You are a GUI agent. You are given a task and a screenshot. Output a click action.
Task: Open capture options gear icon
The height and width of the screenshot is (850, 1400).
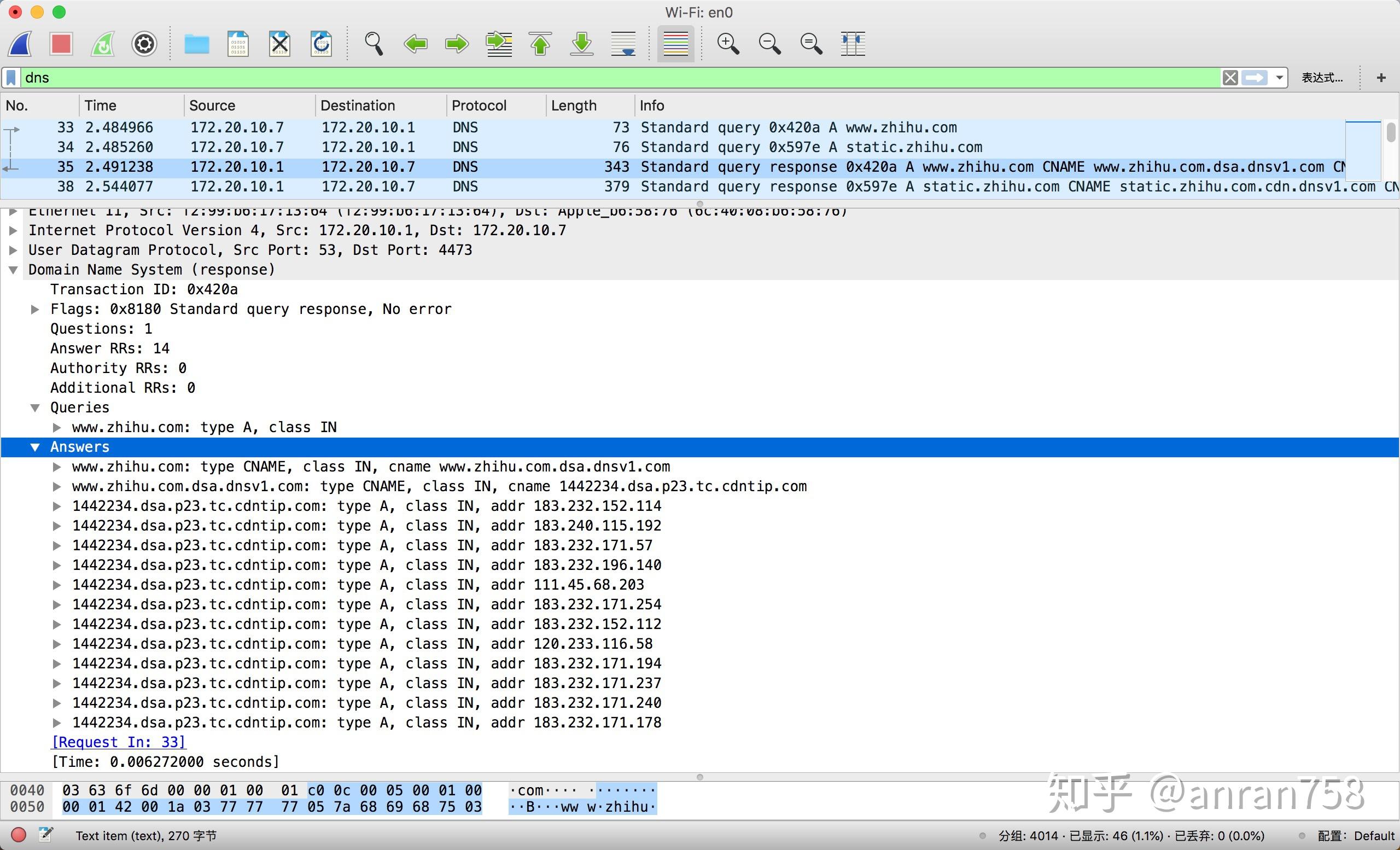pyautogui.click(x=144, y=44)
